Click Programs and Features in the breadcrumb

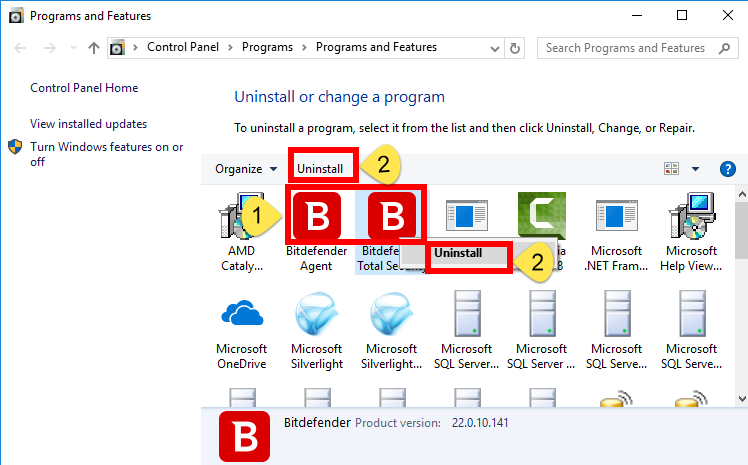click(376, 47)
